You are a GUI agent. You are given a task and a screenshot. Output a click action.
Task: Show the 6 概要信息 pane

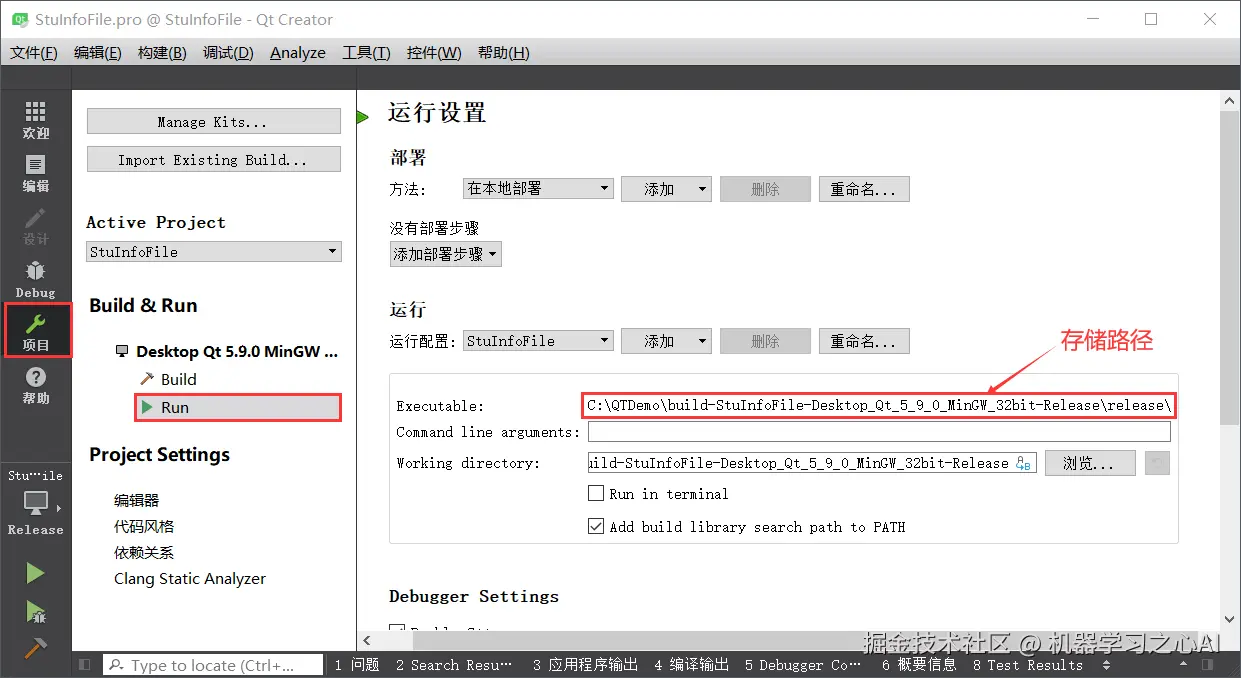919,665
